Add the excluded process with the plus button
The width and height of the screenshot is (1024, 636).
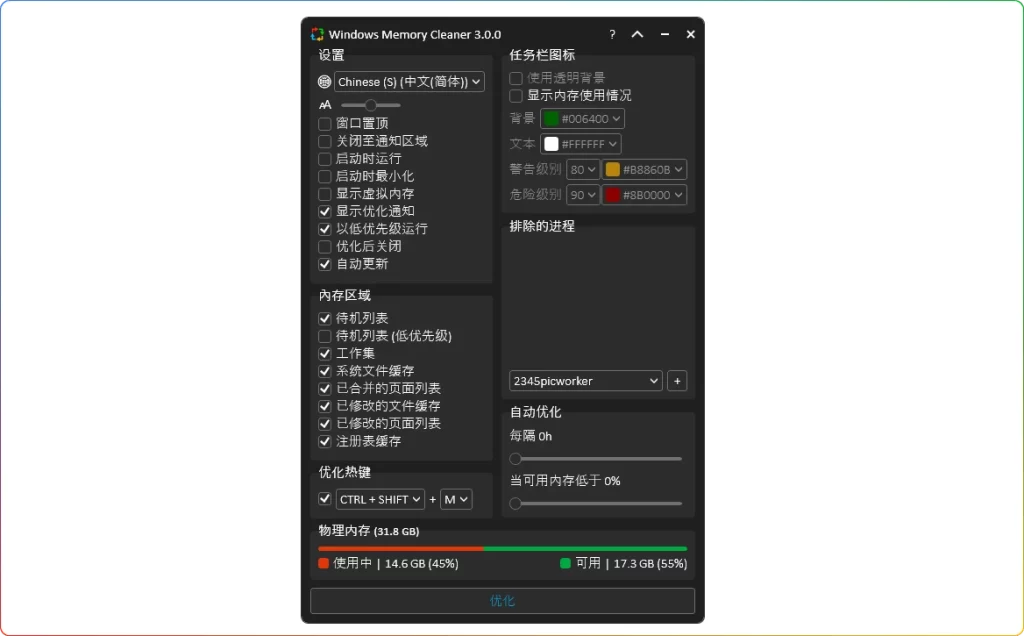(x=677, y=381)
